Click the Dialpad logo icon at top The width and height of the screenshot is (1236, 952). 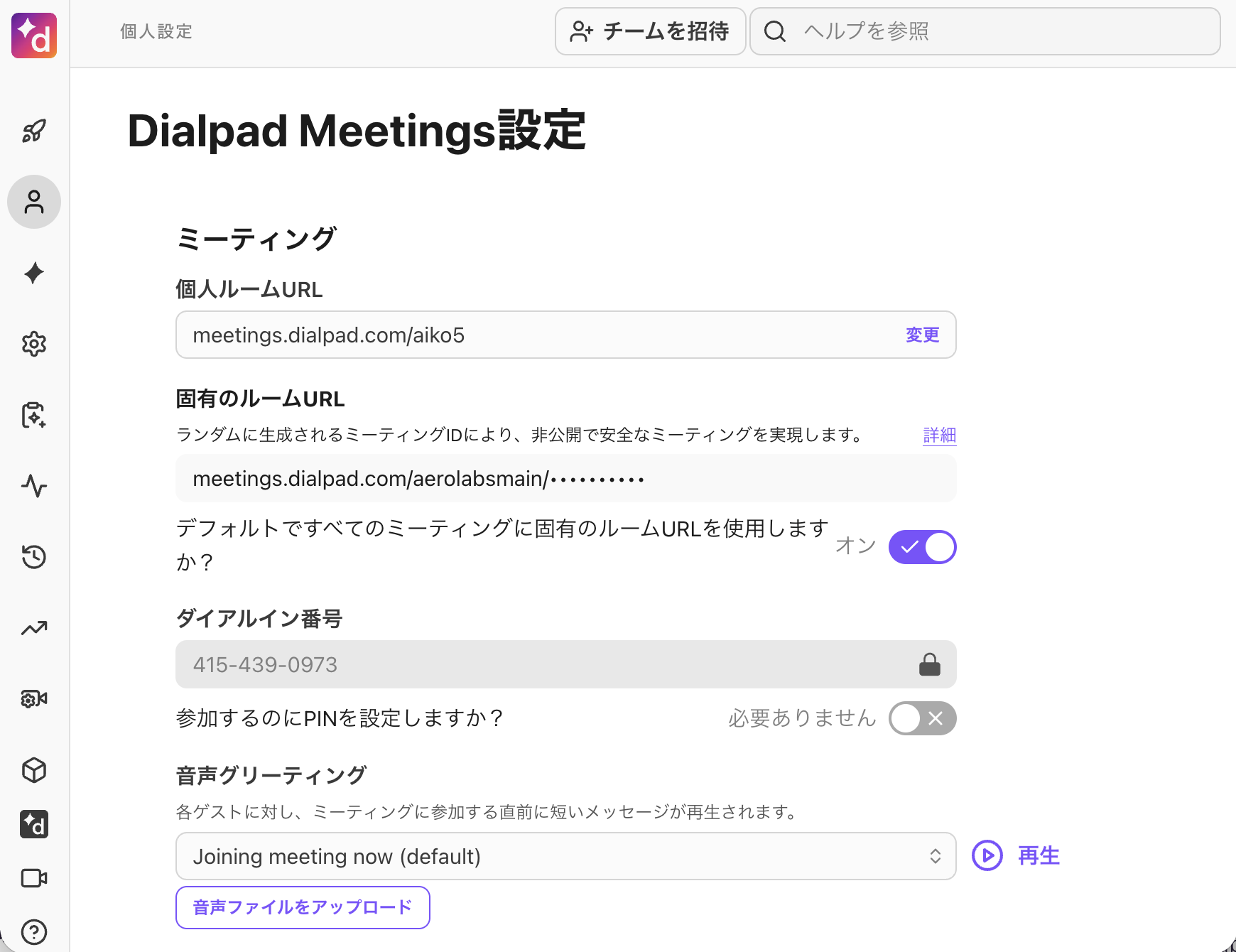34,36
